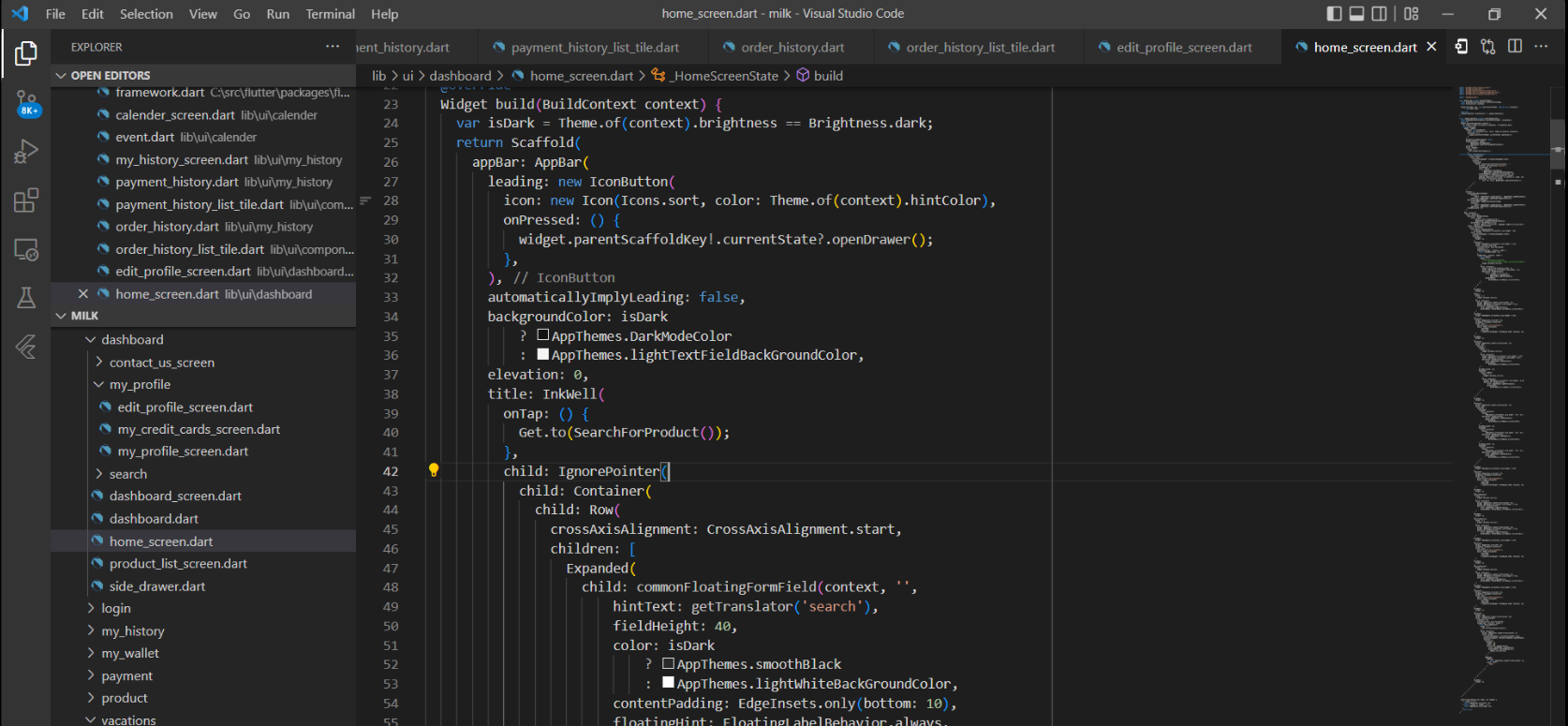Click home_screen.dart breadcrumb segment
Viewport: 1568px width, 726px height.
(582, 76)
